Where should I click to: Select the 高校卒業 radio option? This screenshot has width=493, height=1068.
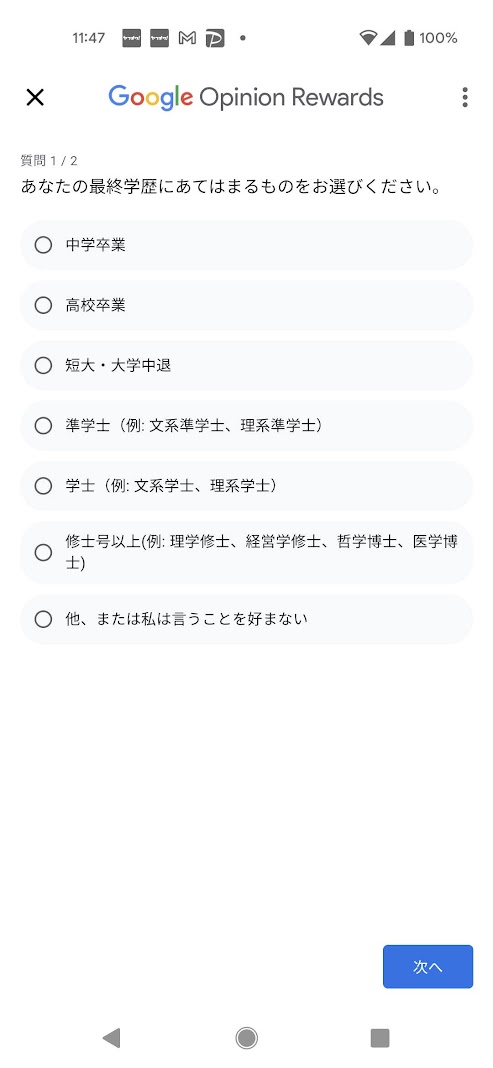pyautogui.click(x=246, y=305)
